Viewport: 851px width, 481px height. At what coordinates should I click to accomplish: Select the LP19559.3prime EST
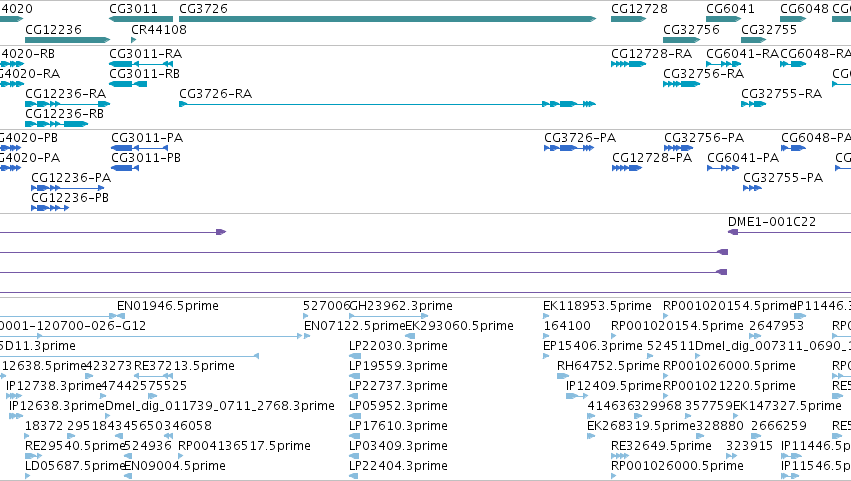(x=398, y=366)
